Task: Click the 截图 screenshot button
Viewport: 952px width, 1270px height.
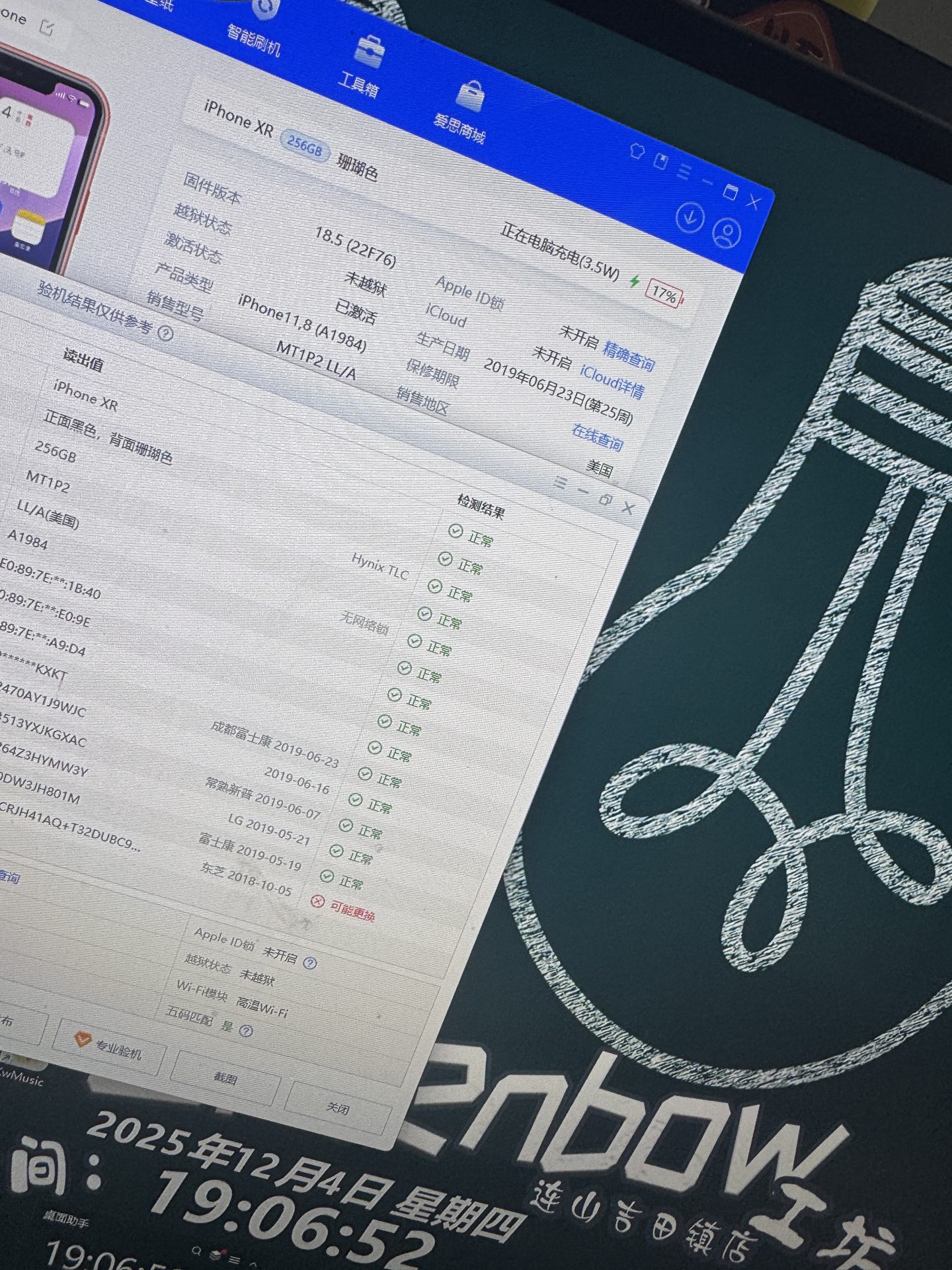Action: click(x=225, y=1078)
